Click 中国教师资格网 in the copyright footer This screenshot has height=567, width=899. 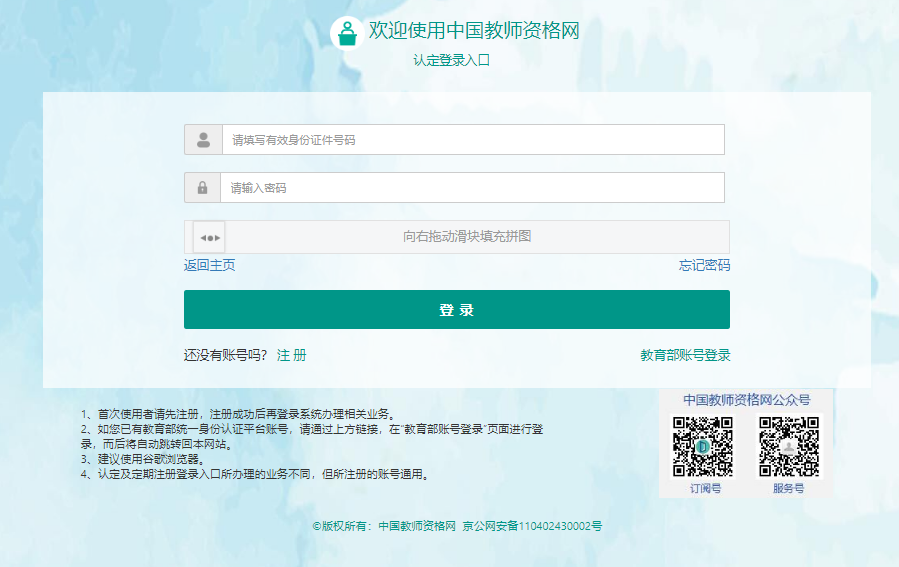pos(417,526)
